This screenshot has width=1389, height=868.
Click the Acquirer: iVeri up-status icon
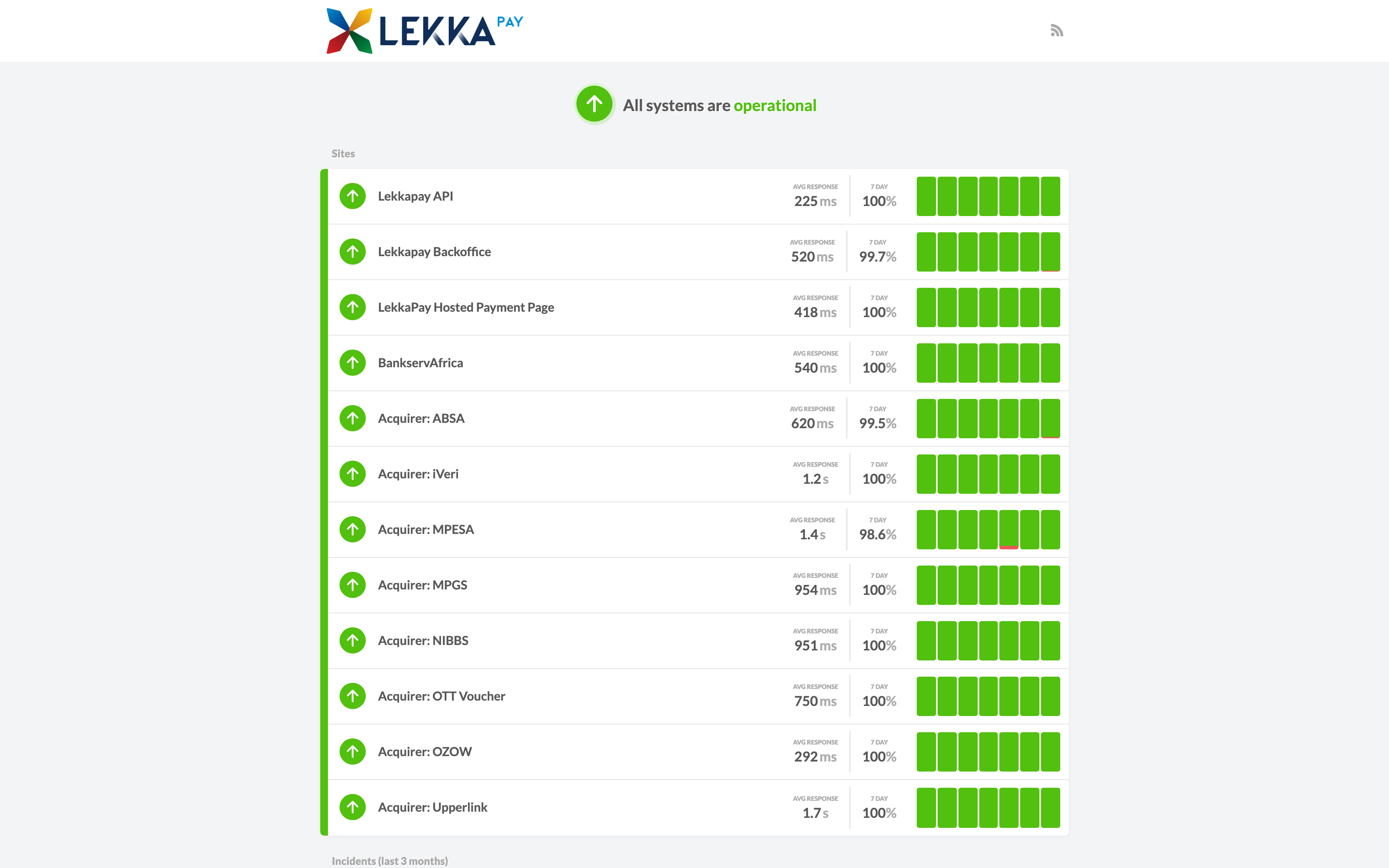(x=352, y=474)
